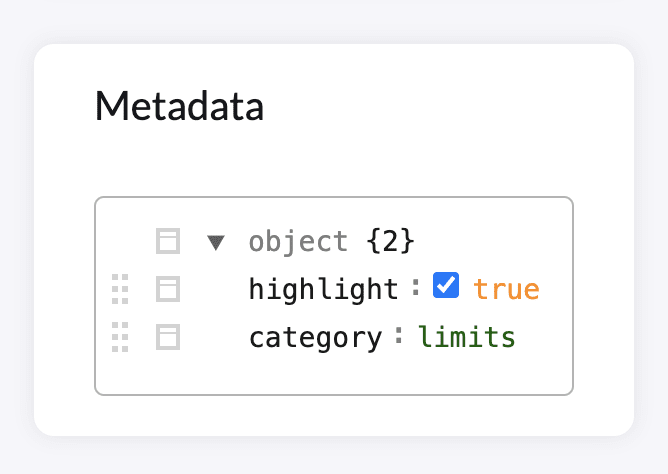Click the white card area beside Metadata title

click(426, 106)
